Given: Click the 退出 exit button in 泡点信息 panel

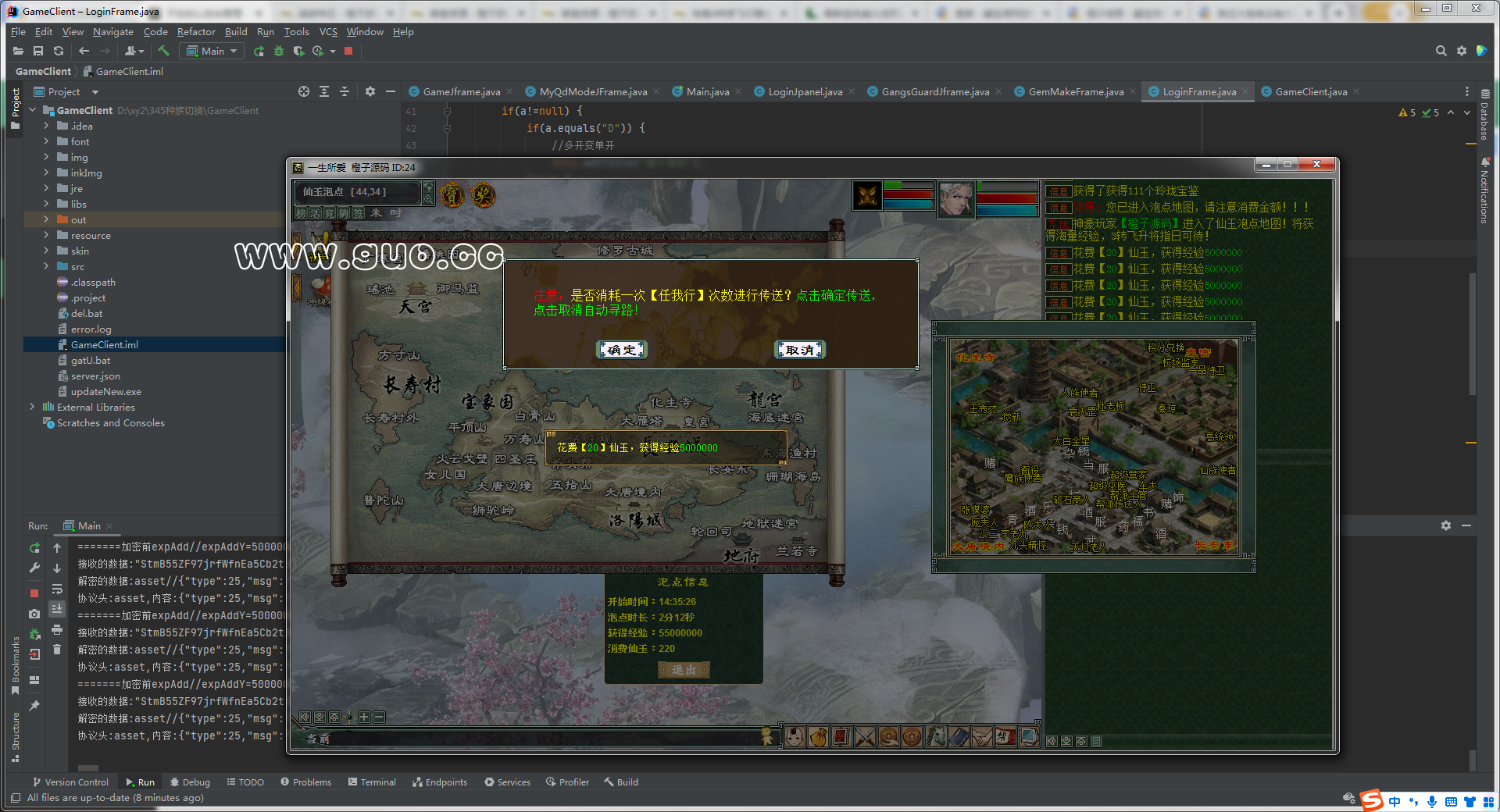Looking at the screenshot, I should pos(684,670).
